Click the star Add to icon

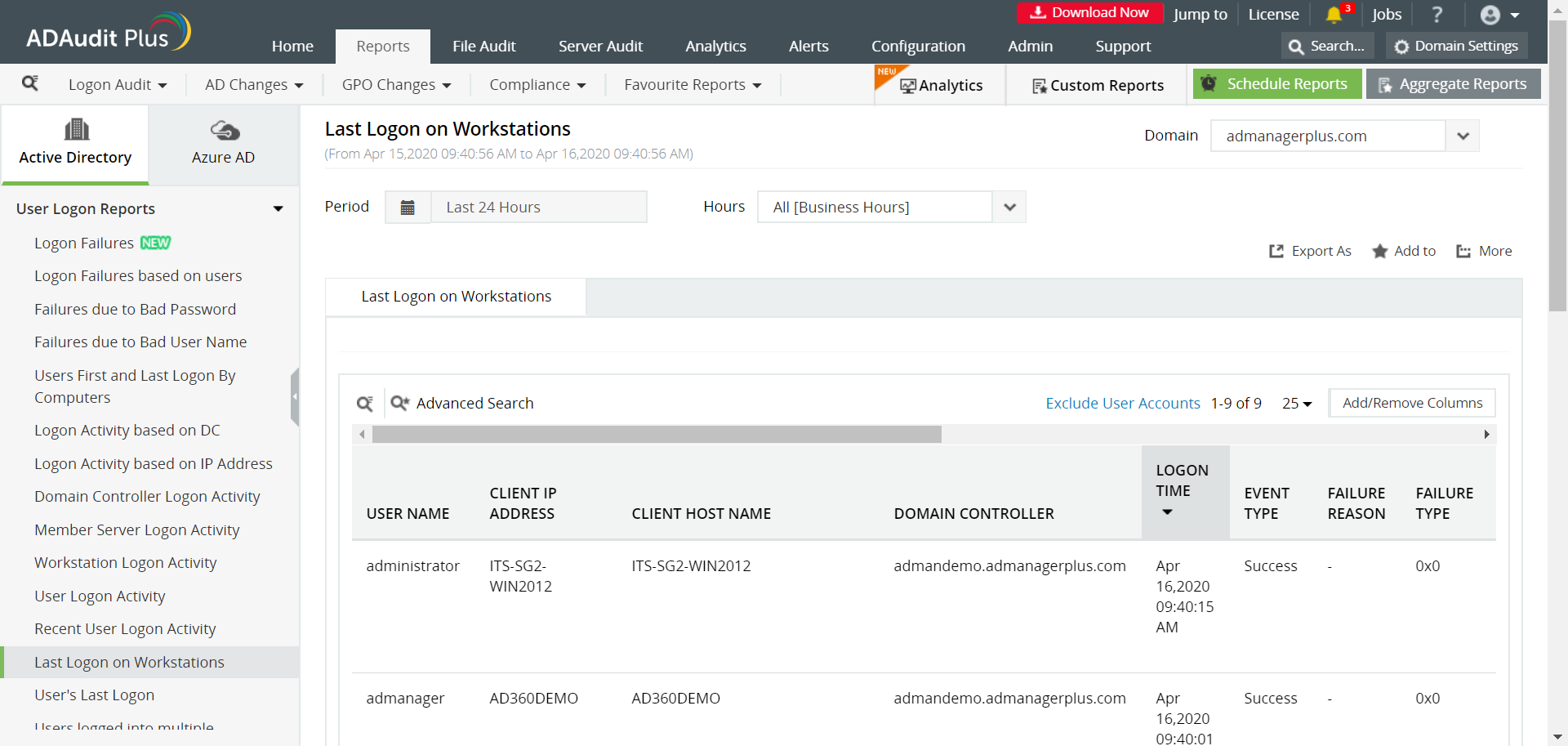click(1380, 251)
